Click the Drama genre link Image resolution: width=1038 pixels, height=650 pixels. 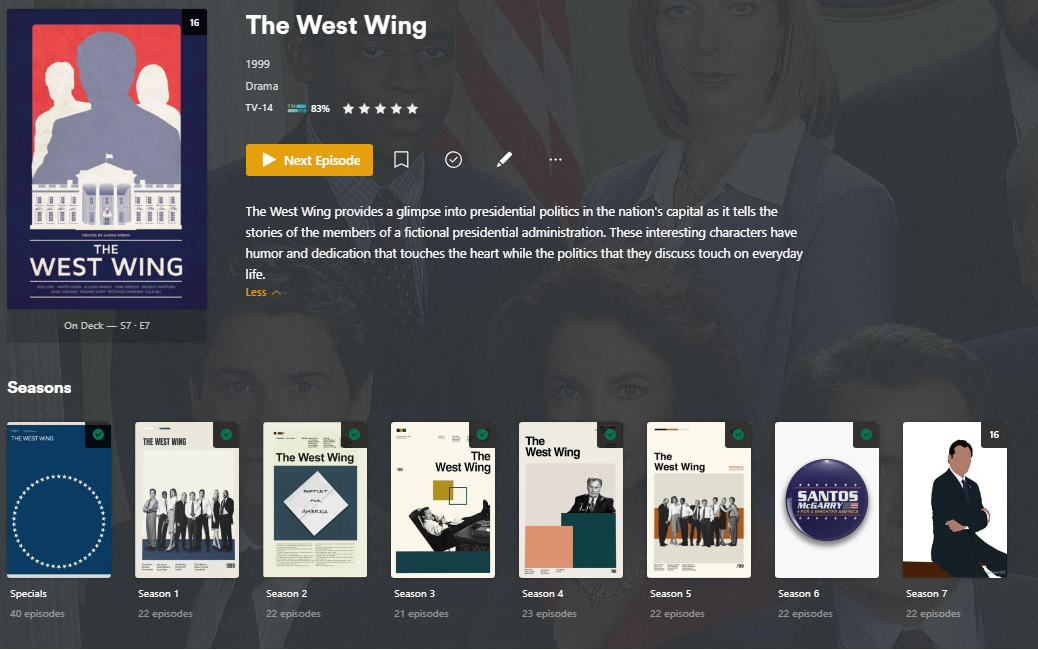click(x=261, y=86)
